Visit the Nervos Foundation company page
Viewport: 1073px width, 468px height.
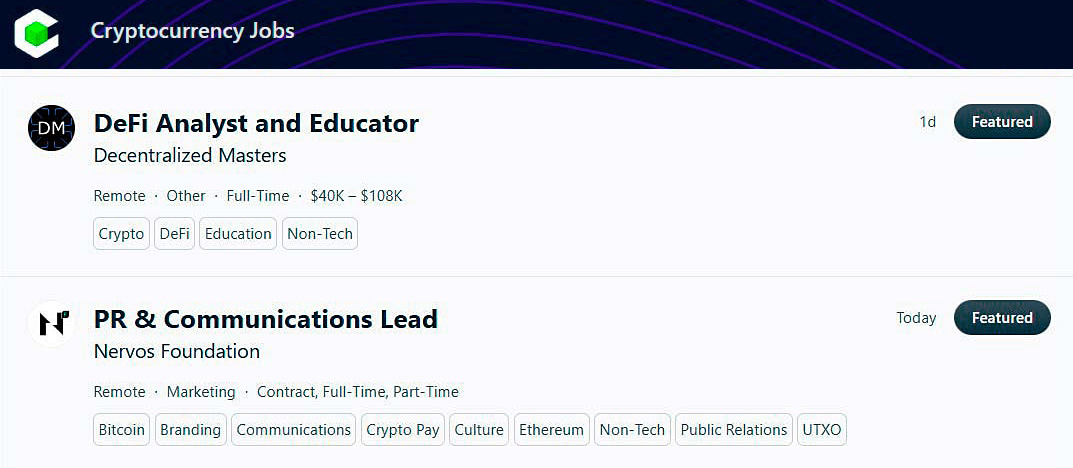pos(176,351)
